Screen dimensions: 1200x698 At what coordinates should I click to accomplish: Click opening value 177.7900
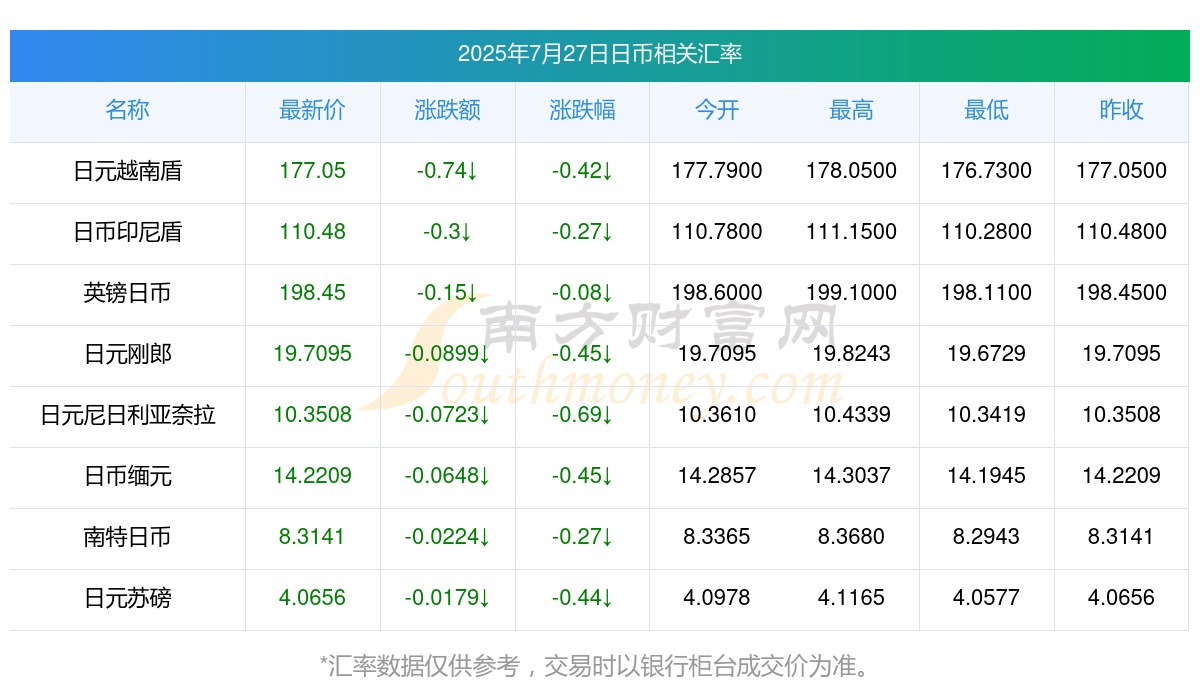717,171
